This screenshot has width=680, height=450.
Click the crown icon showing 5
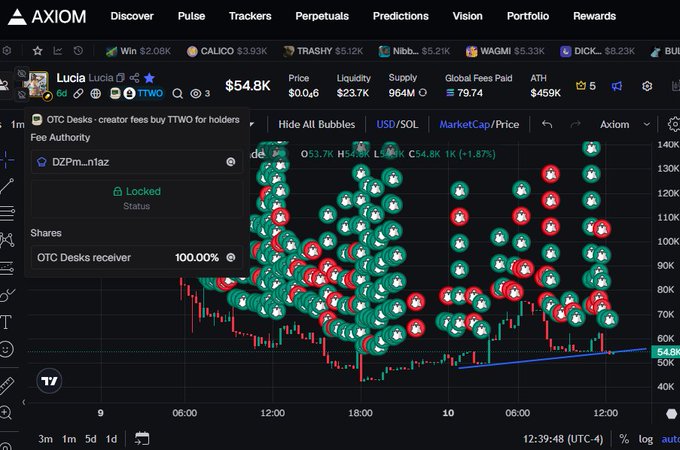tap(585, 86)
